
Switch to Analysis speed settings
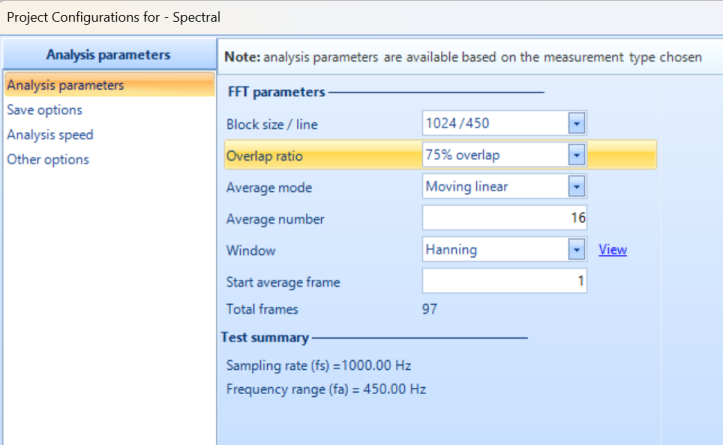50,135
